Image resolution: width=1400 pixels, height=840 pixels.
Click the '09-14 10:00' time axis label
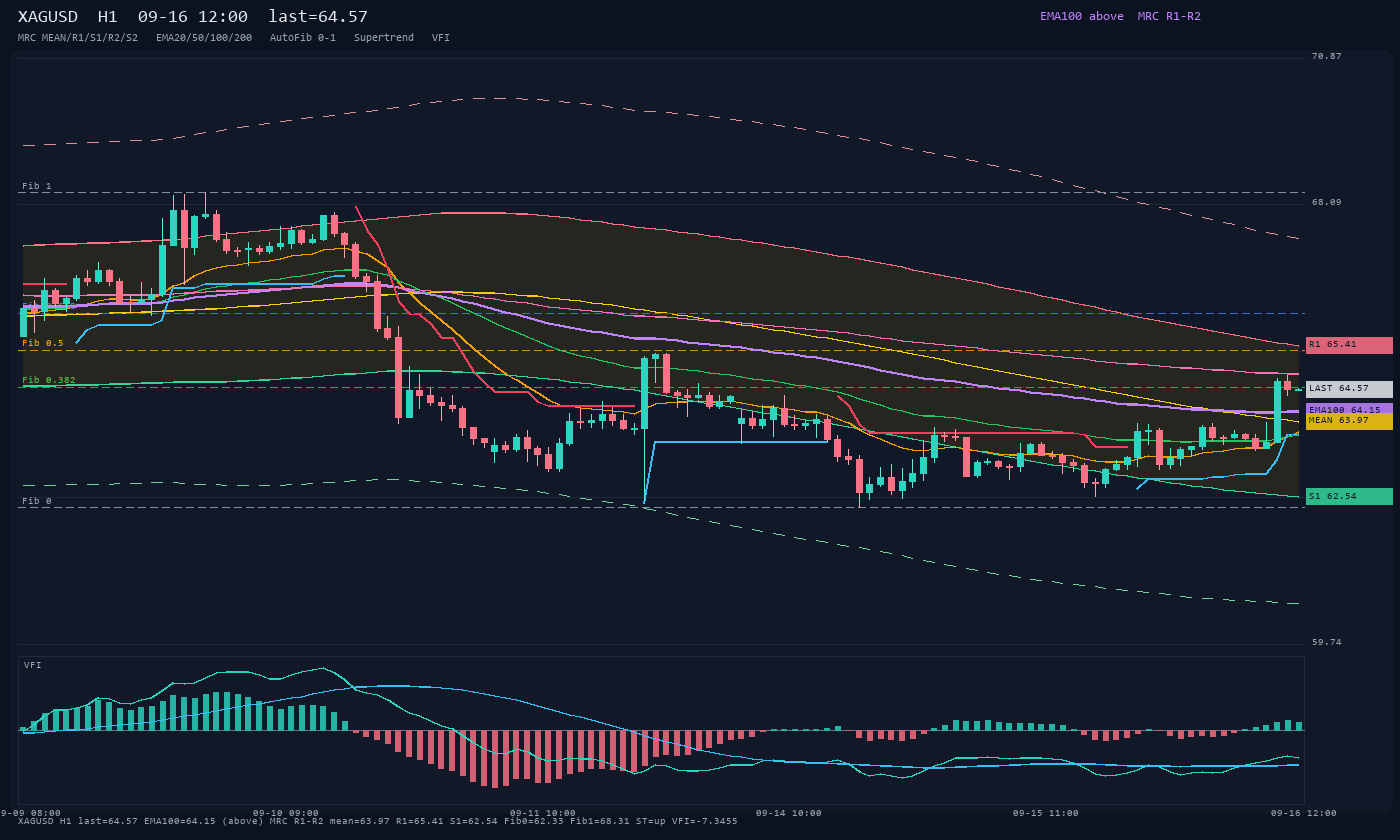pyautogui.click(x=789, y=813)
